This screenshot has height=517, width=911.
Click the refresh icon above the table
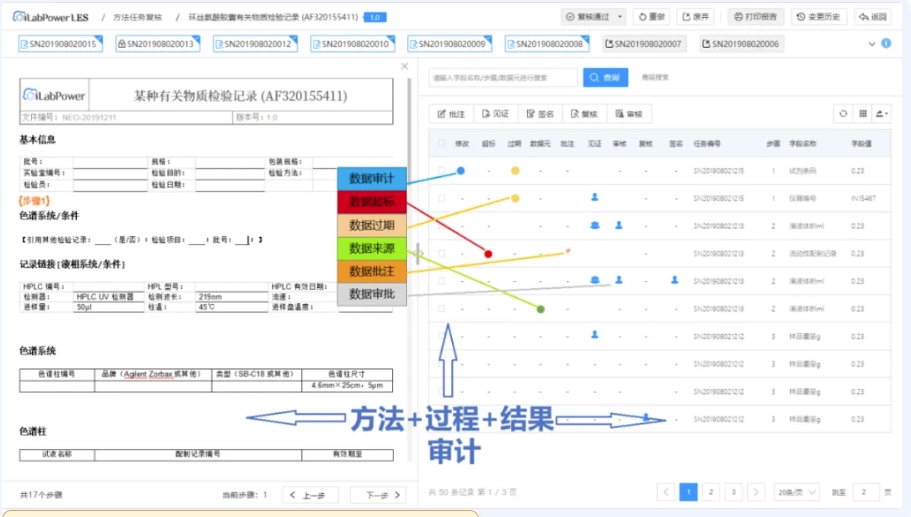click(843, 114)
